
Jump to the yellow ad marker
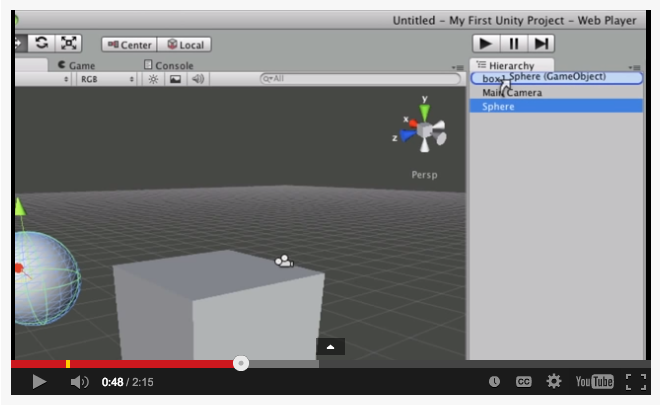[x=68, y=364]
